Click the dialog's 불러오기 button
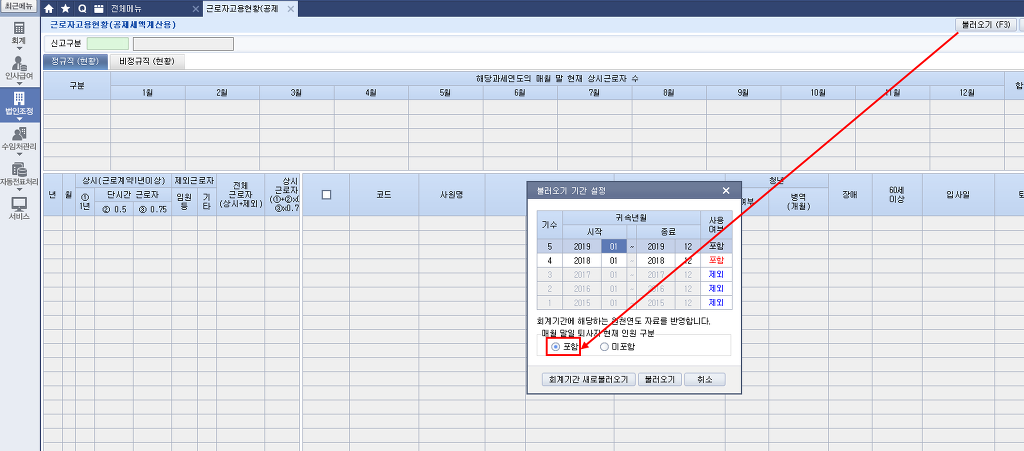Viewport: 1024px width, 451px height. tap(660, 379)
